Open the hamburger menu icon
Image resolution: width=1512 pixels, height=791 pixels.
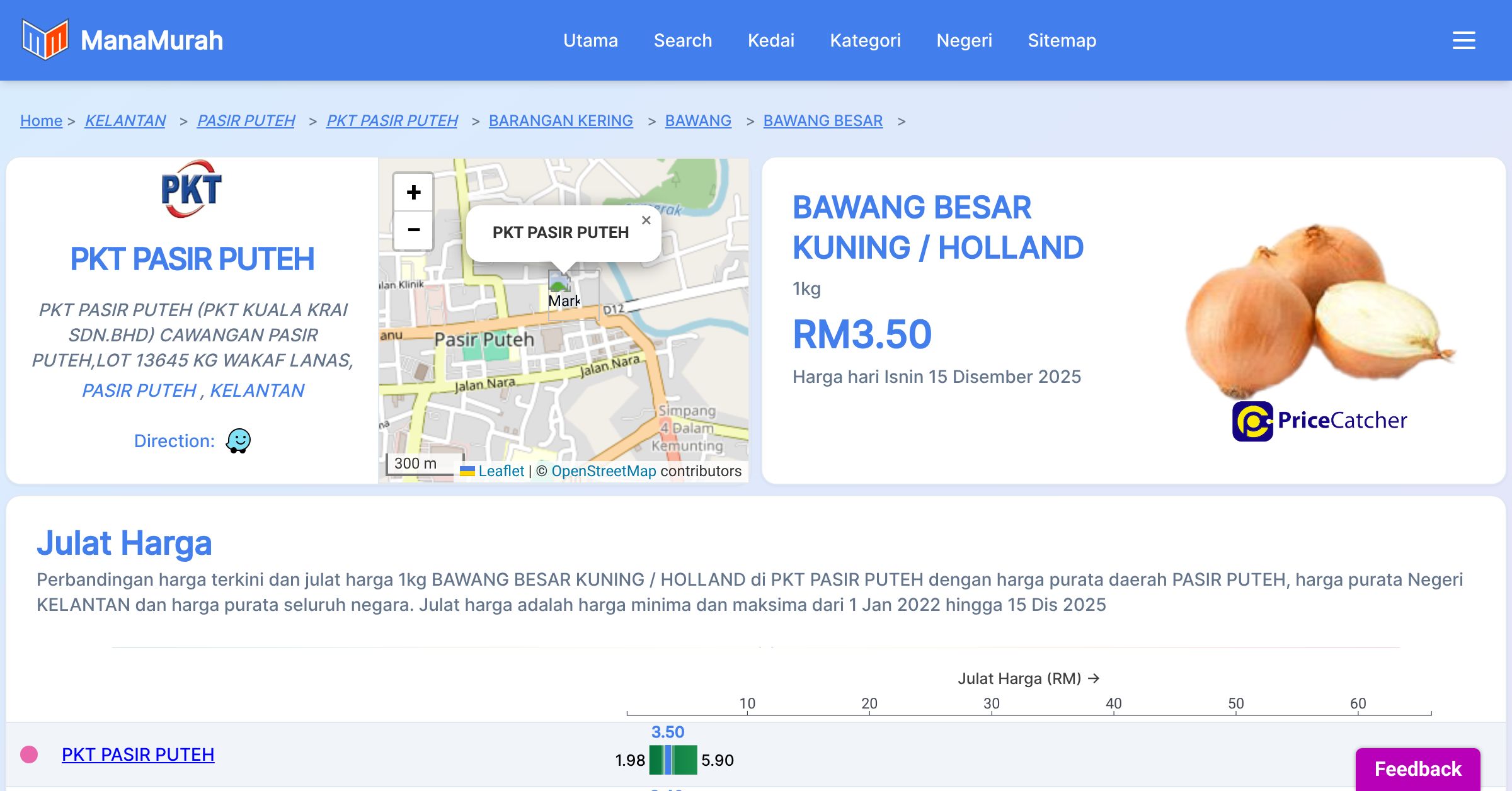tap(1463, 40)
